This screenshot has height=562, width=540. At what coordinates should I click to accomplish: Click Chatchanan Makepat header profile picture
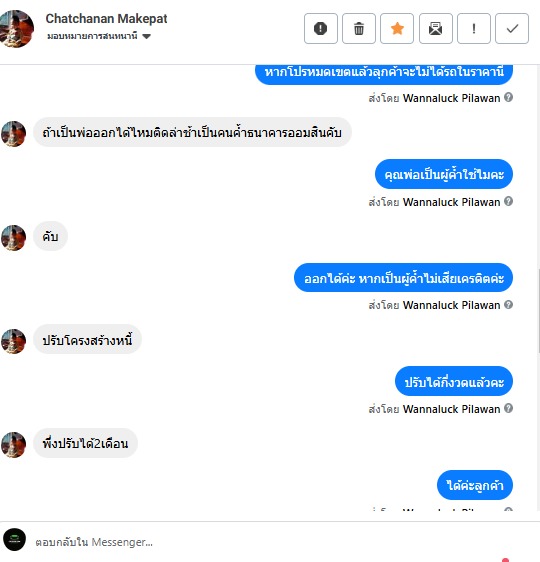(x=16, y=29)
